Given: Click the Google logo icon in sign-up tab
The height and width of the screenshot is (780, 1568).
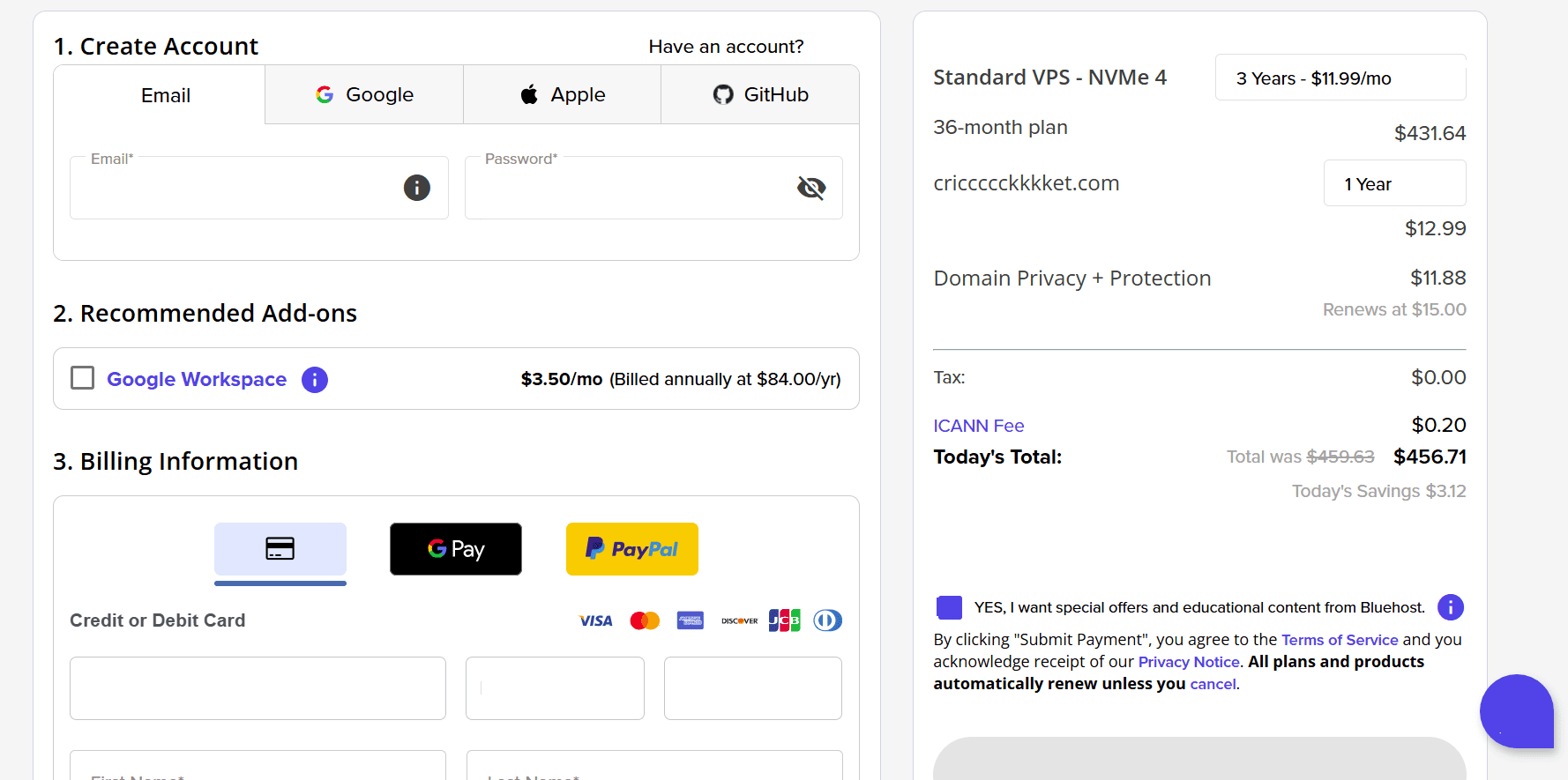Looking at the screenshot, I should click(x=325, y=94).
